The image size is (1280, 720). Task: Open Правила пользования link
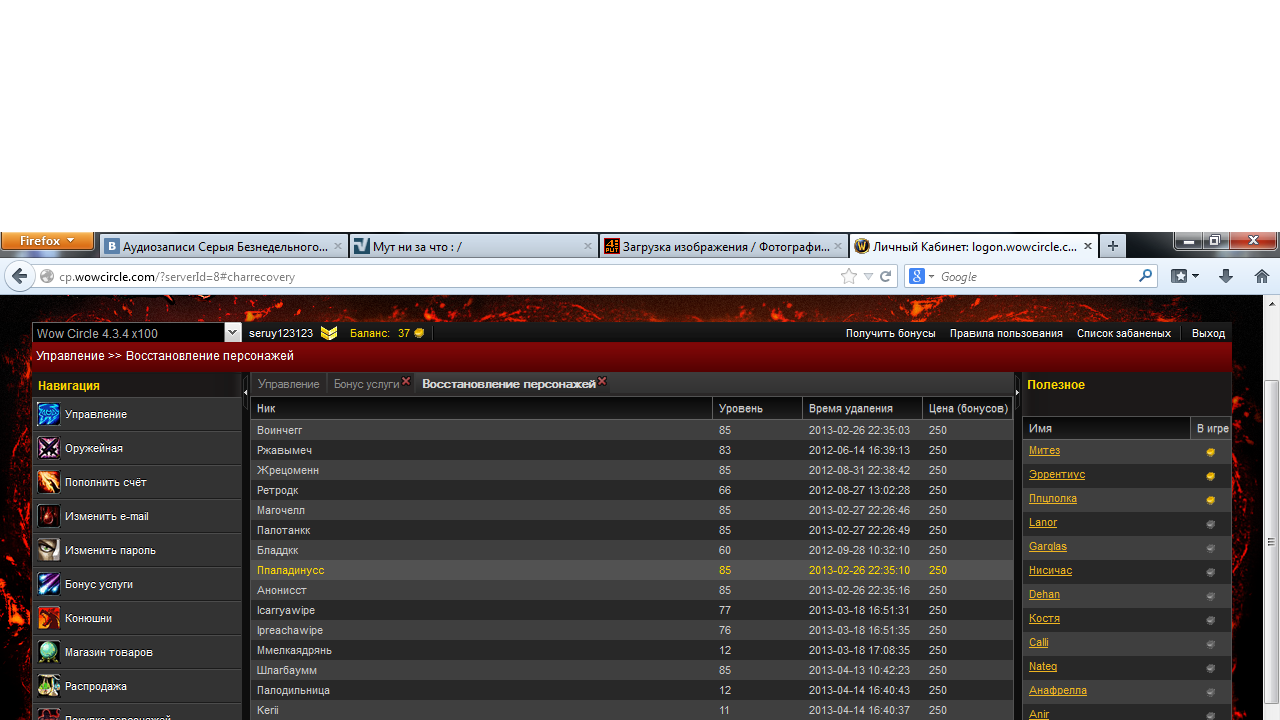point(1006,333)
